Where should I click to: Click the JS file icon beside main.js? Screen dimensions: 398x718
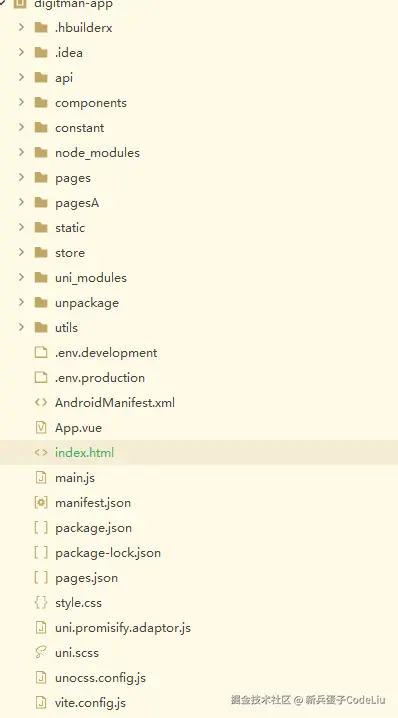[x=41, y=478]
